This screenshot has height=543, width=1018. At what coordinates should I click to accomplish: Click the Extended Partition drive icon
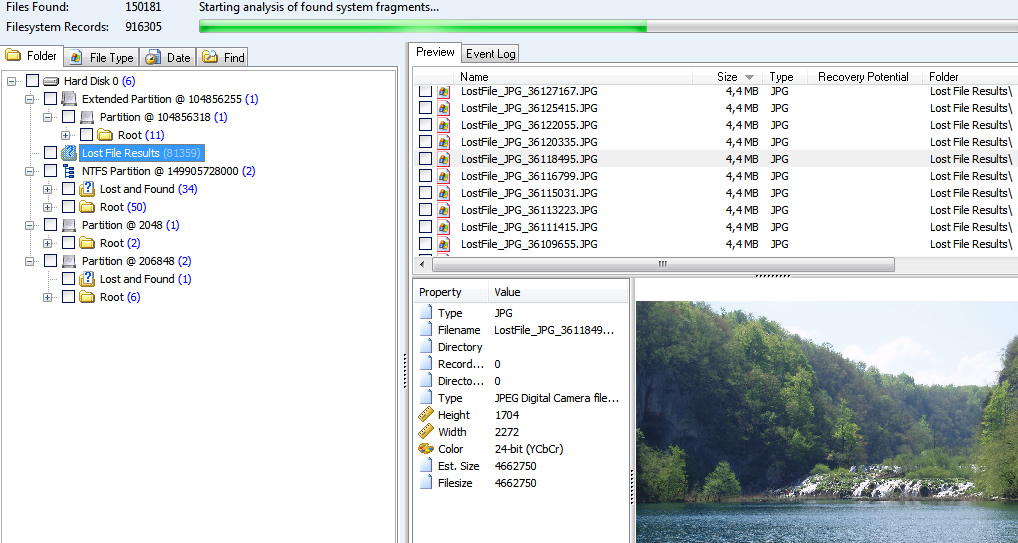pyautogui.click(x=69, y=99)
